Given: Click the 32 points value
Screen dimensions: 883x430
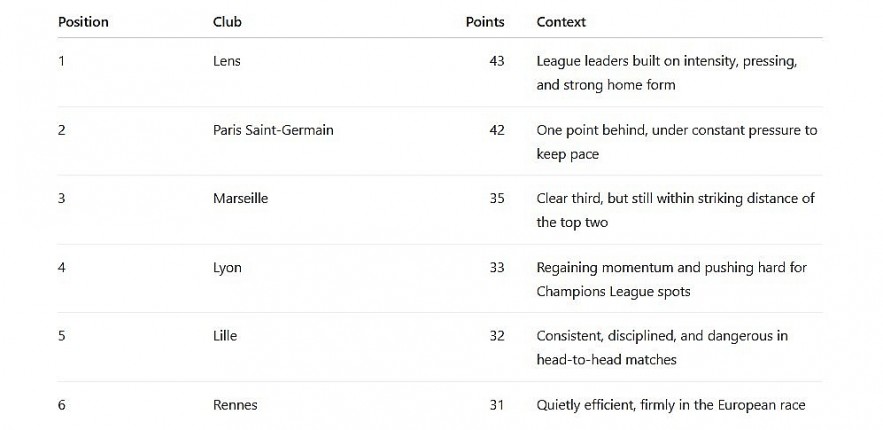Looking at the screenshot, I should pos(496,336).
